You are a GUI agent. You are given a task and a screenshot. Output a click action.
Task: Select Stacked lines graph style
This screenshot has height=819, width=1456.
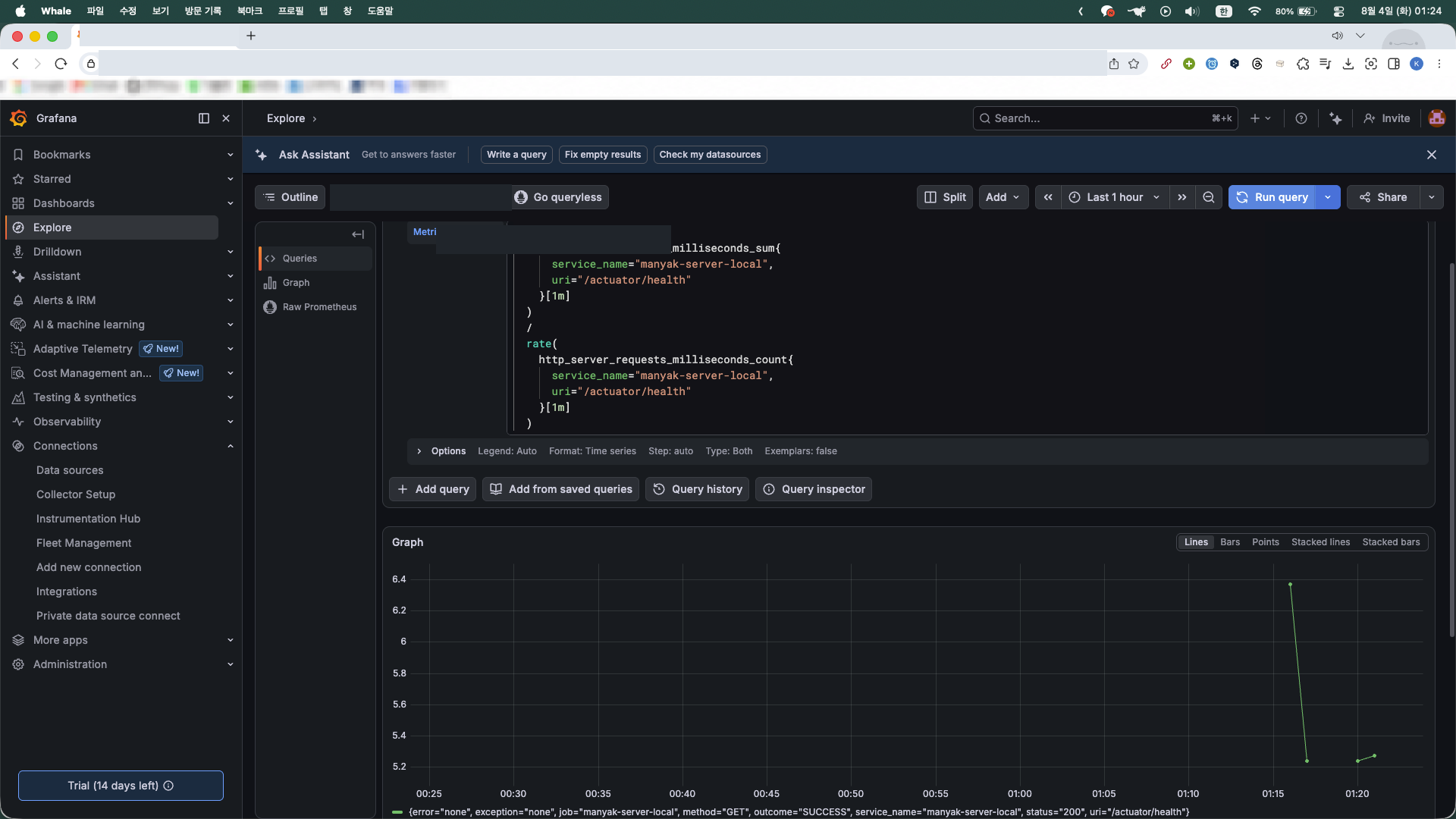pyautogui.click(x=1320, y=542)
